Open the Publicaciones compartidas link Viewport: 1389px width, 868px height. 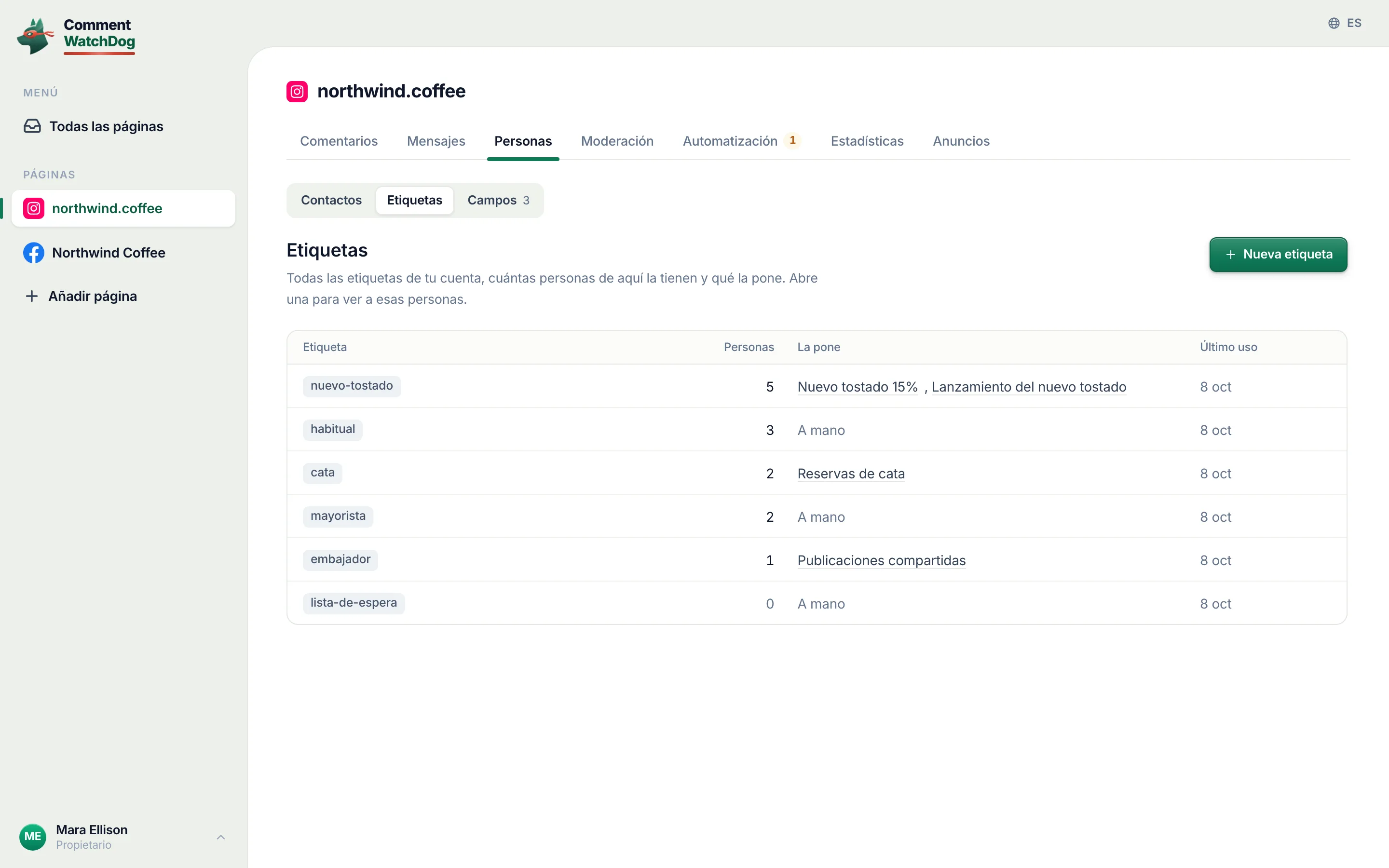pos(881,560)
